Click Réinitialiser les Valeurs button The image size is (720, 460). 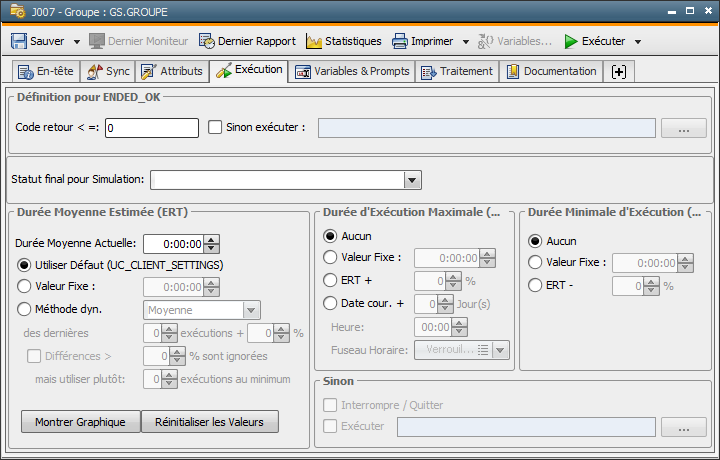[x=209, y=421]
